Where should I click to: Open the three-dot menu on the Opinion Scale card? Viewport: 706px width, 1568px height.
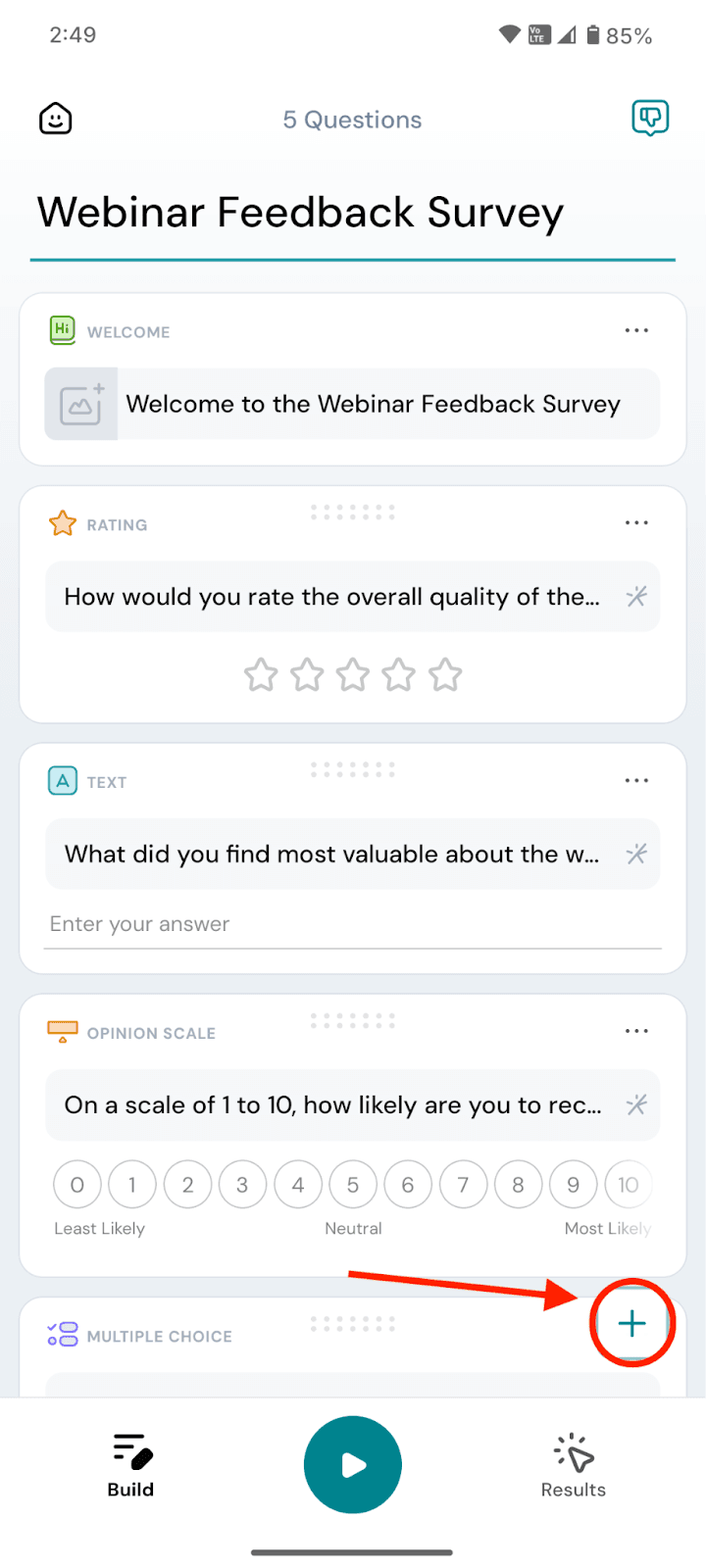click(x=636, y=1031)
